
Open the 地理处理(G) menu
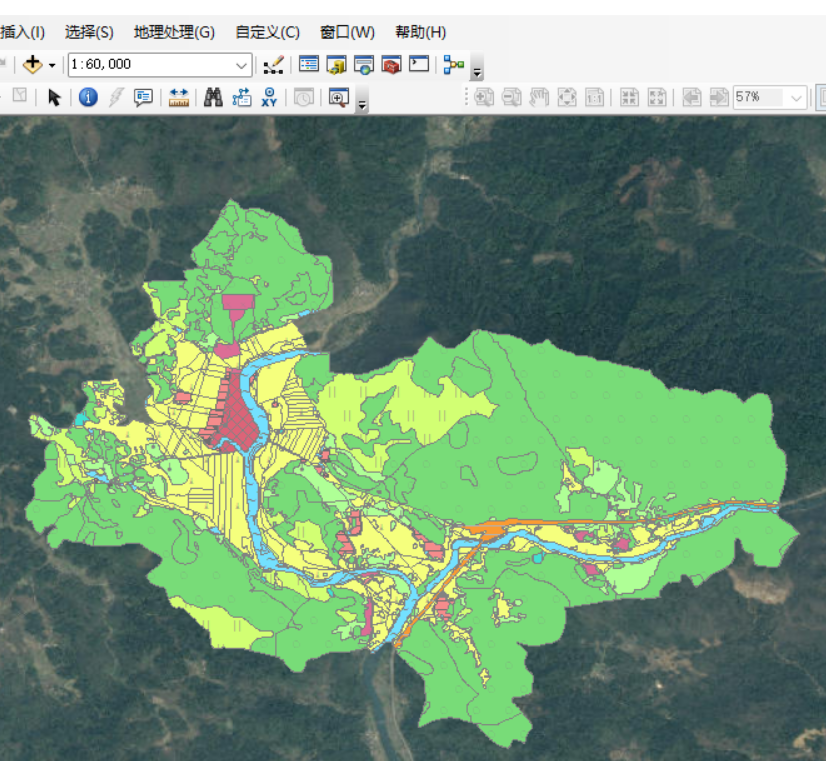(174, 32)
